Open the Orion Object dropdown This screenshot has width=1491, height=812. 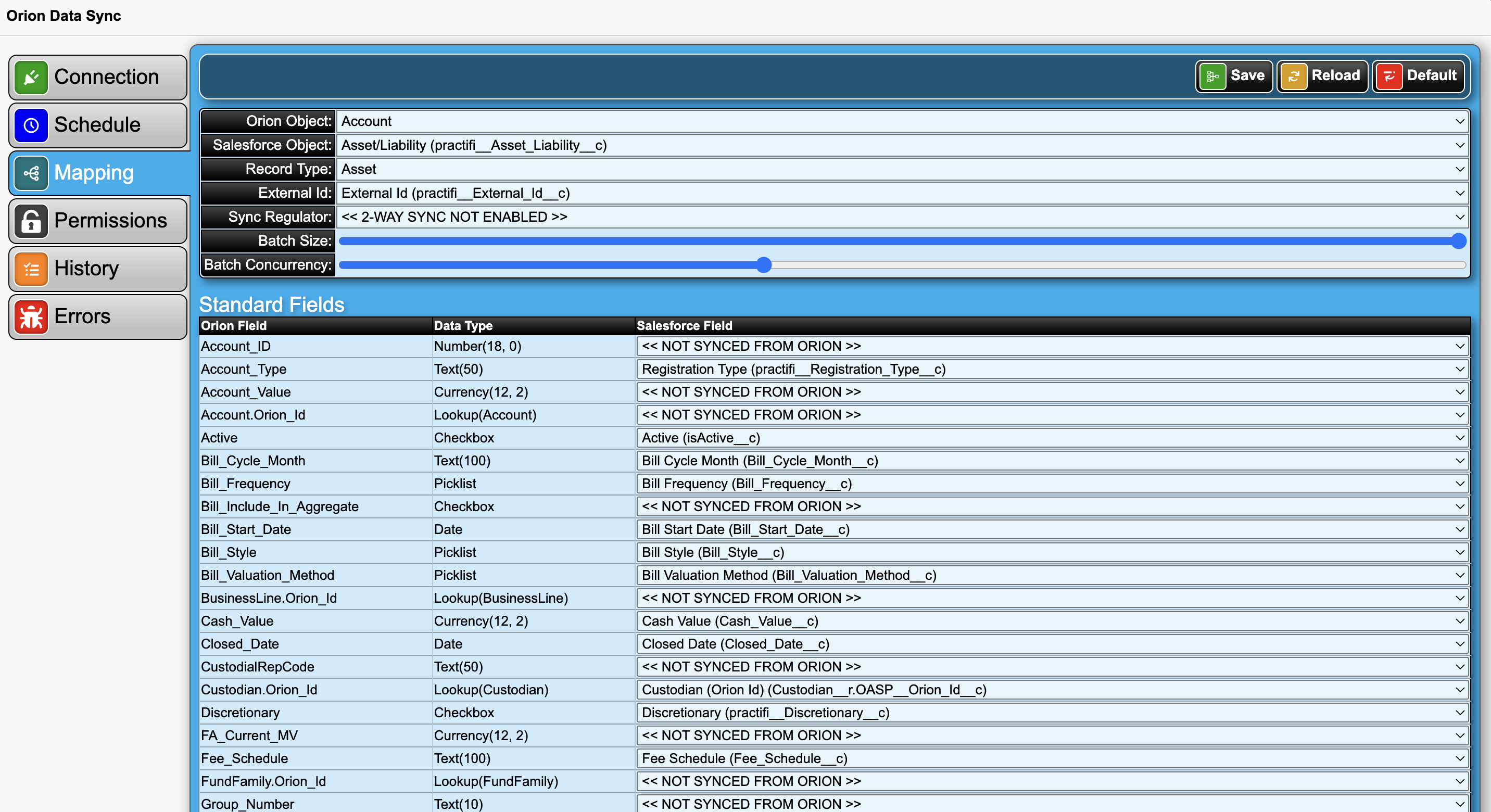902,121
